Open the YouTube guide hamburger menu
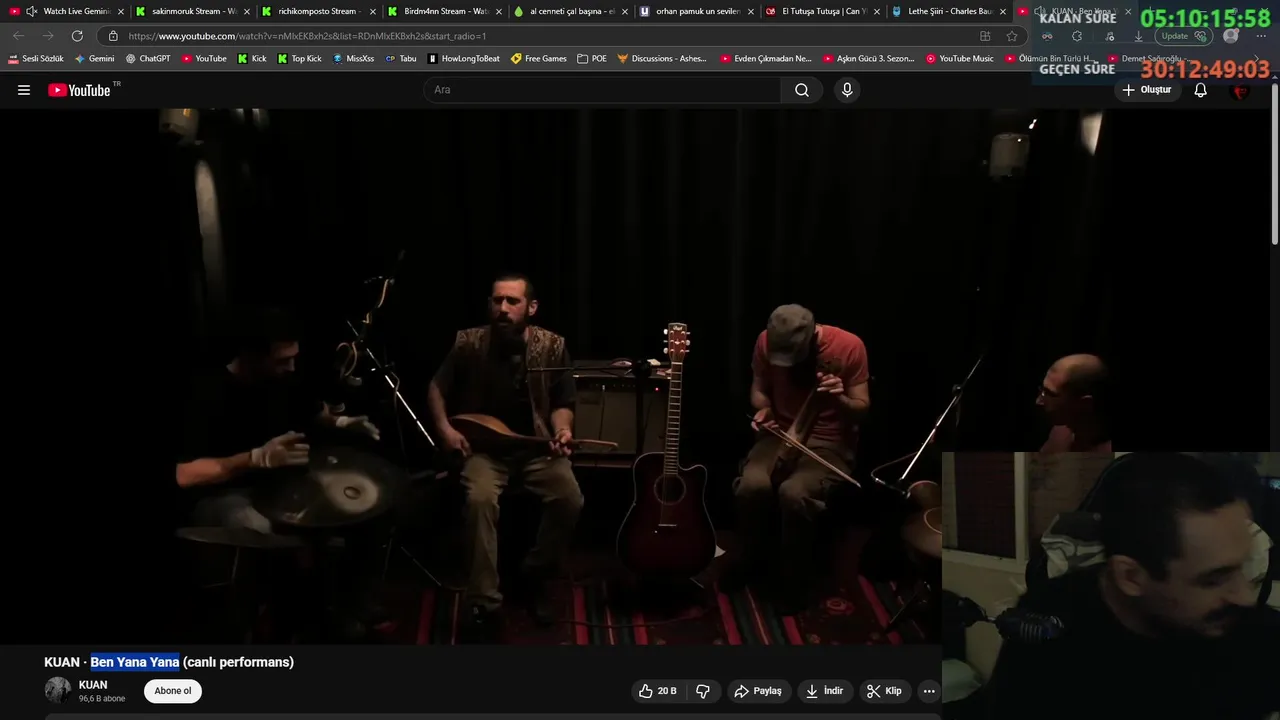 24,90
